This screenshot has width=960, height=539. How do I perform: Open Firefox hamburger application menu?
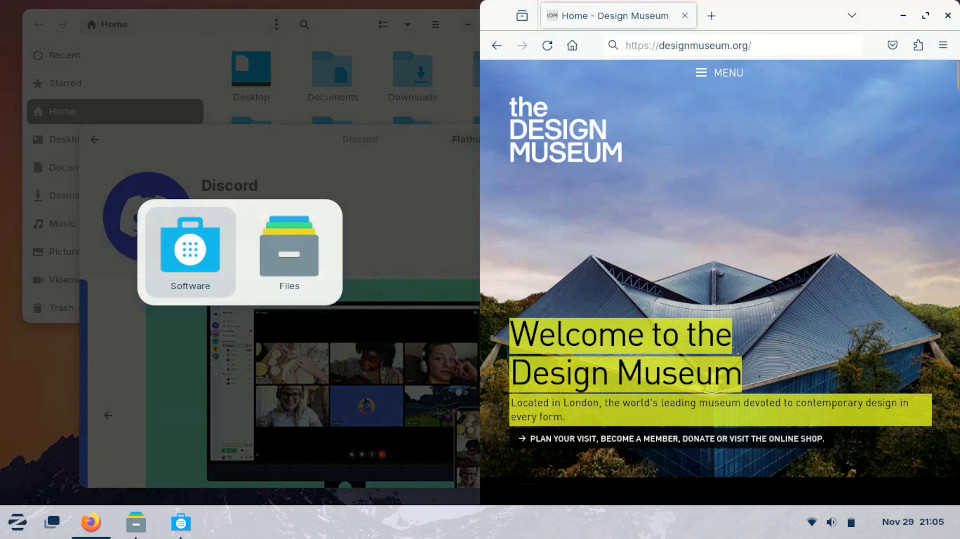(943, 45)
